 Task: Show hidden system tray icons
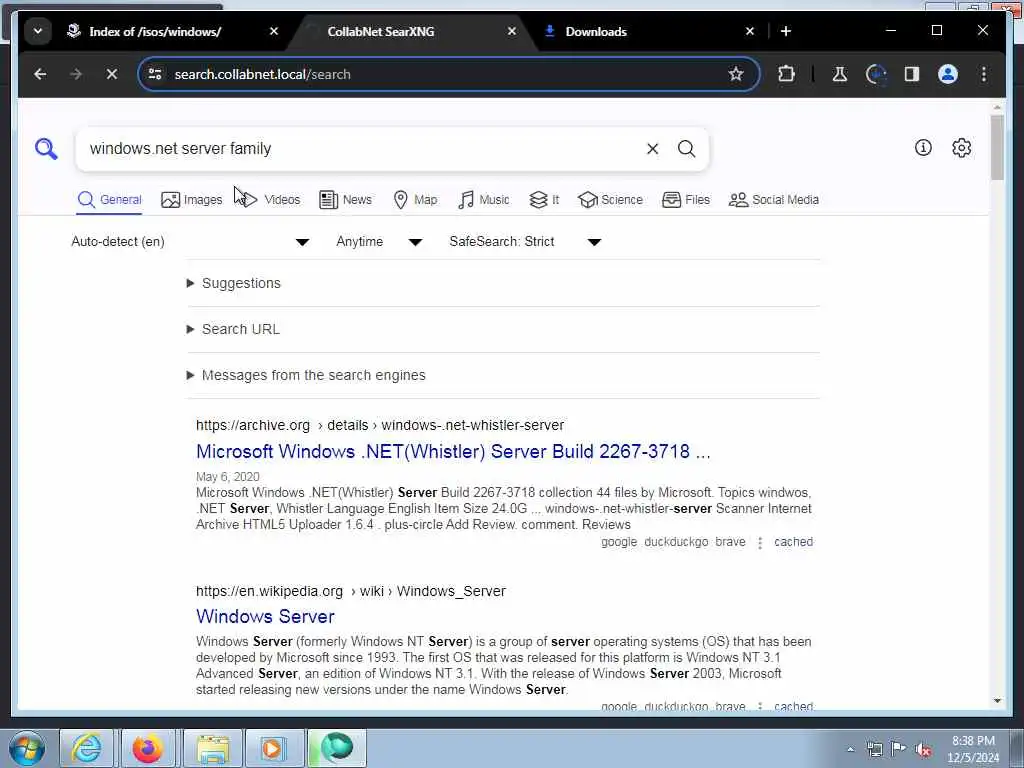tap(850, 750)
